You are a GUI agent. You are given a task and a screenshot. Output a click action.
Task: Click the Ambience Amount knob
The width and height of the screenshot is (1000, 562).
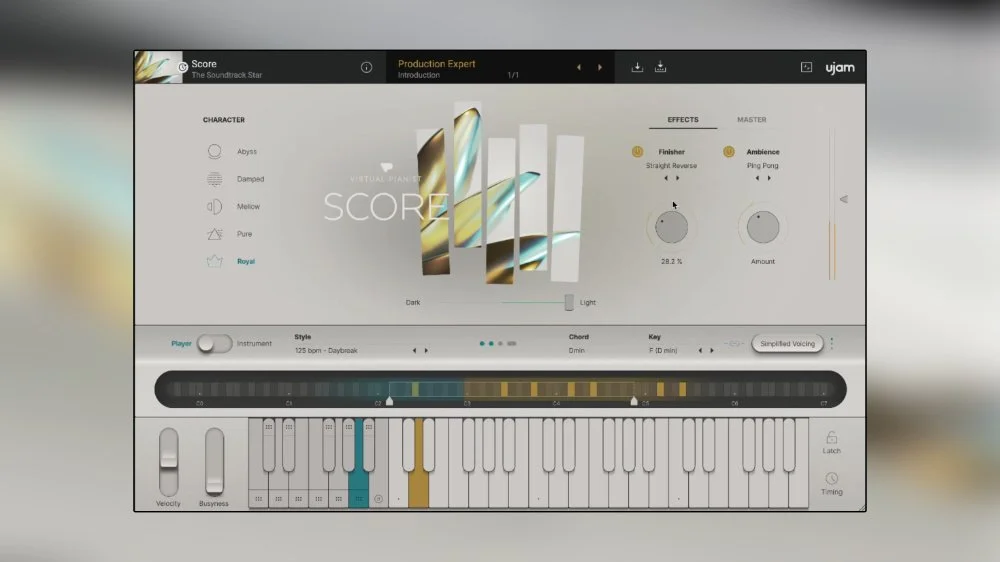click(763, 227)
